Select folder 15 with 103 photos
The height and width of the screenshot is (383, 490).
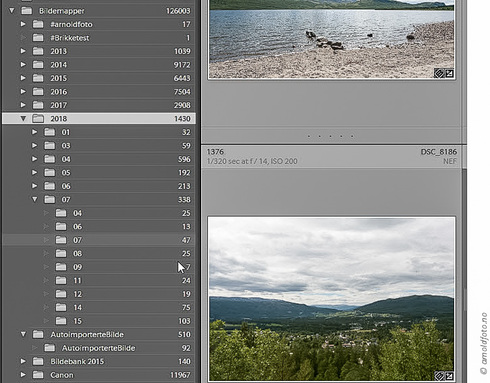(99, 321)
